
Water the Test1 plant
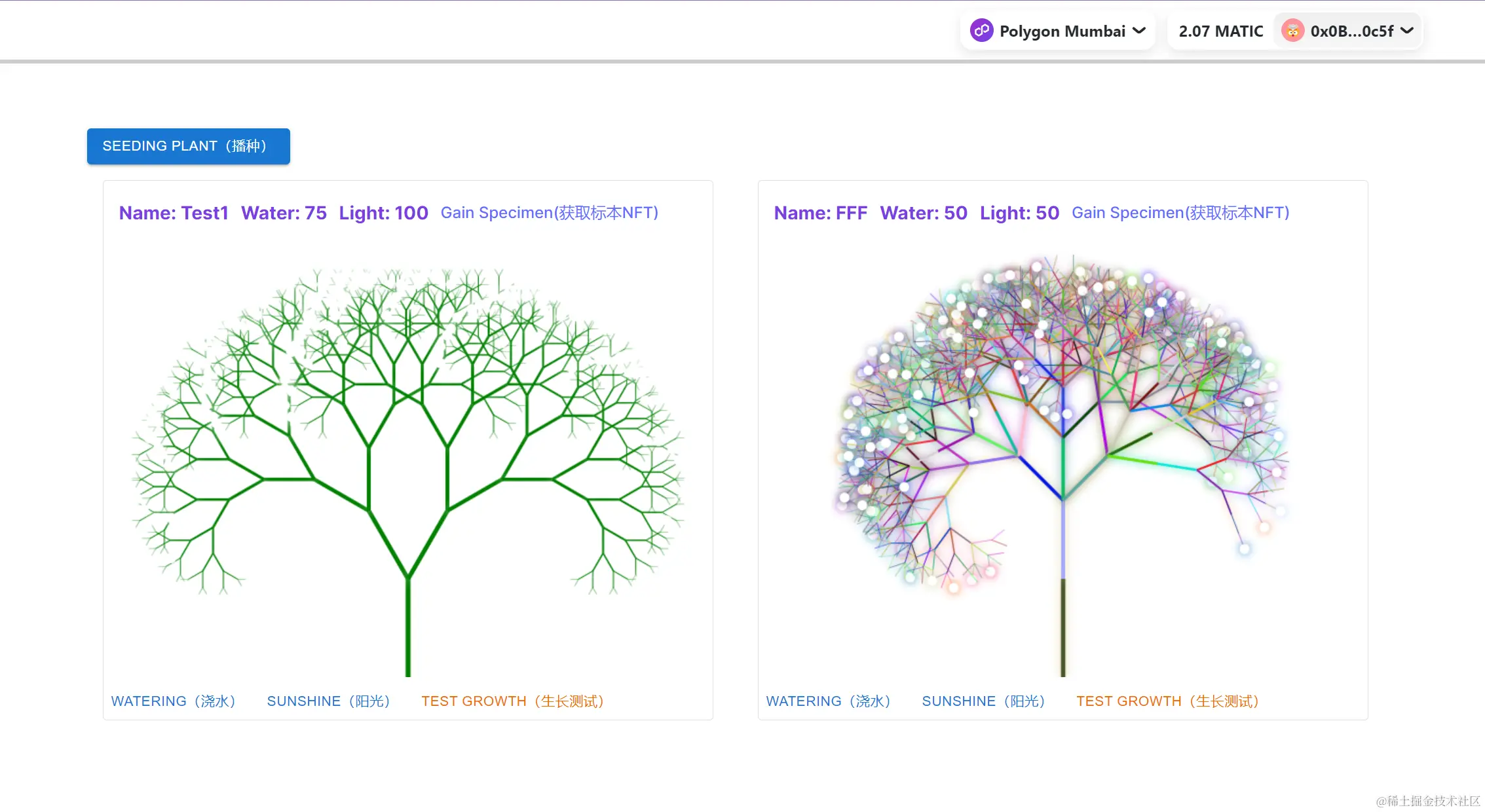174,701
